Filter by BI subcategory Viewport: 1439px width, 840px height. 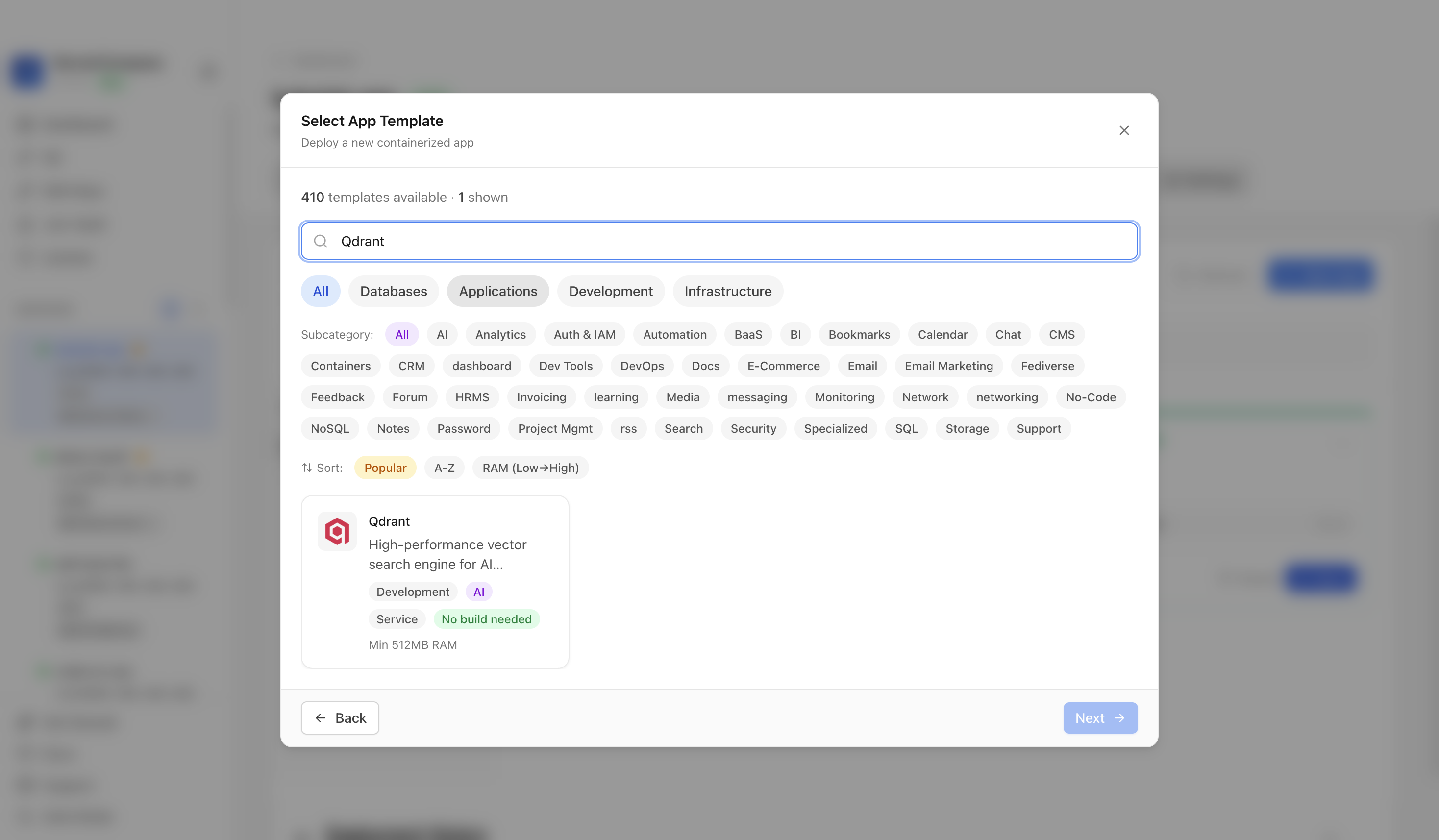(795, 335)
